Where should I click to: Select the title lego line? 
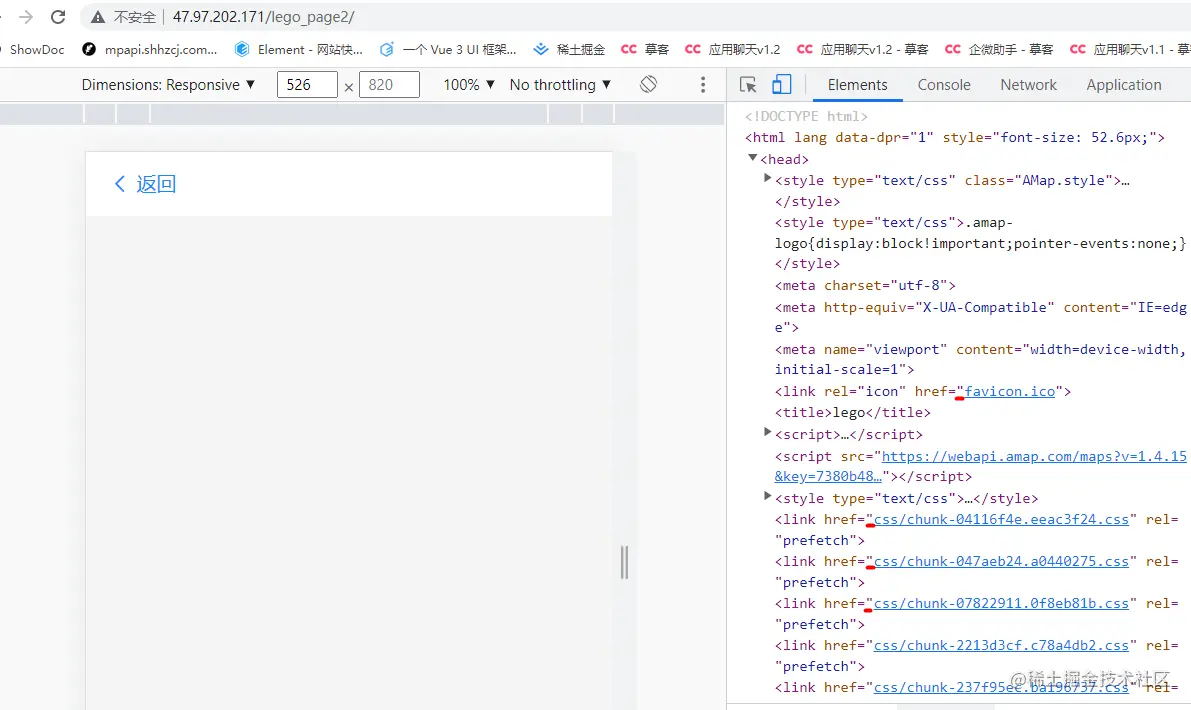852,412
